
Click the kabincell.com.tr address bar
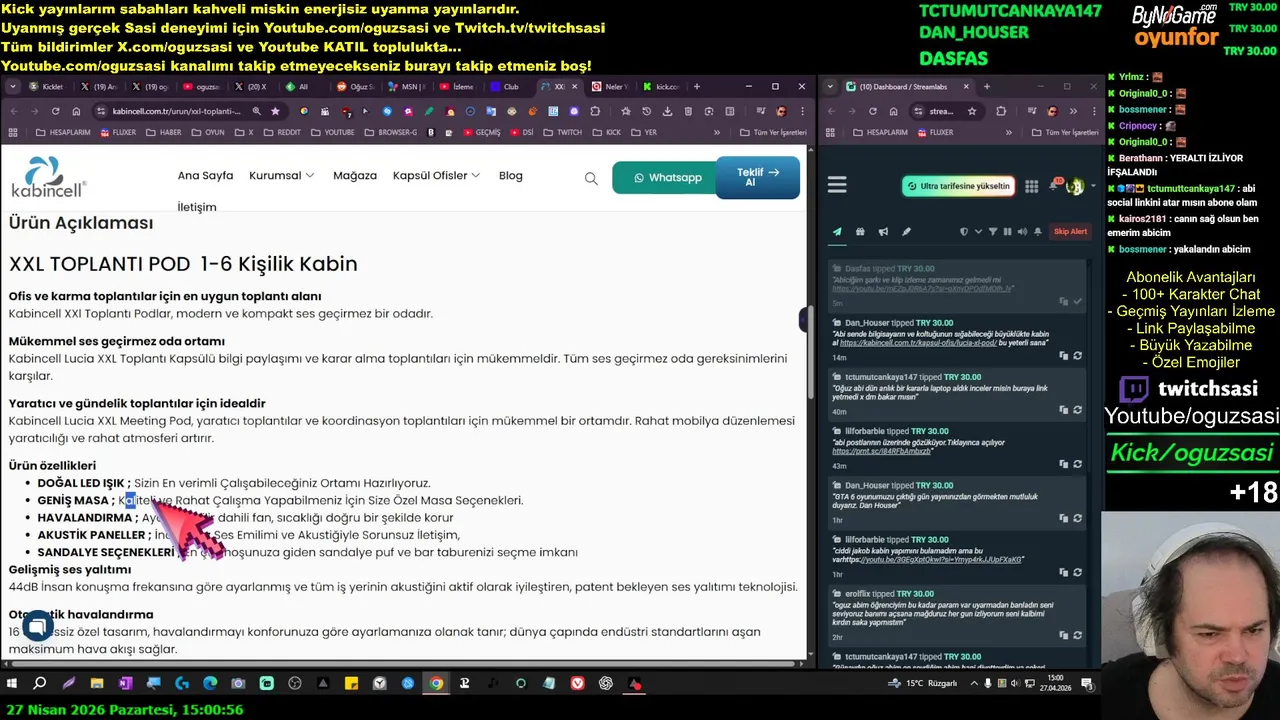click(x=175, y=111)
